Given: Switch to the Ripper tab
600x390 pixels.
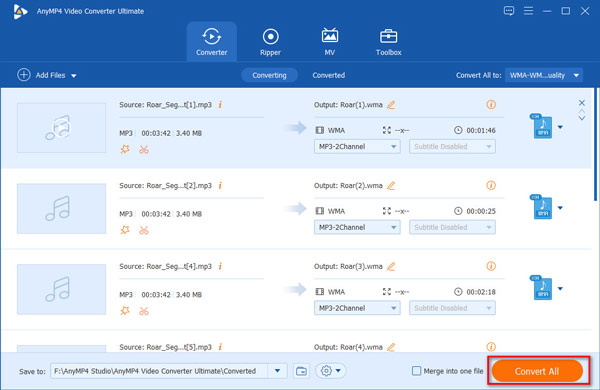Looking at the screenshot, I should (270, 41).
